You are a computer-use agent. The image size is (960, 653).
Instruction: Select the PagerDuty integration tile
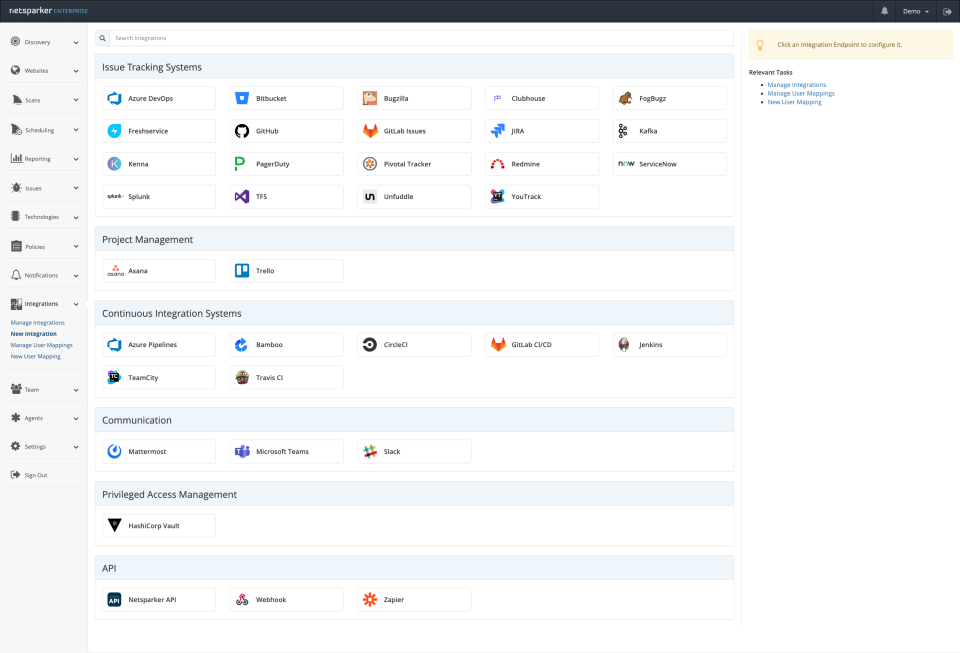pos(285,163)
